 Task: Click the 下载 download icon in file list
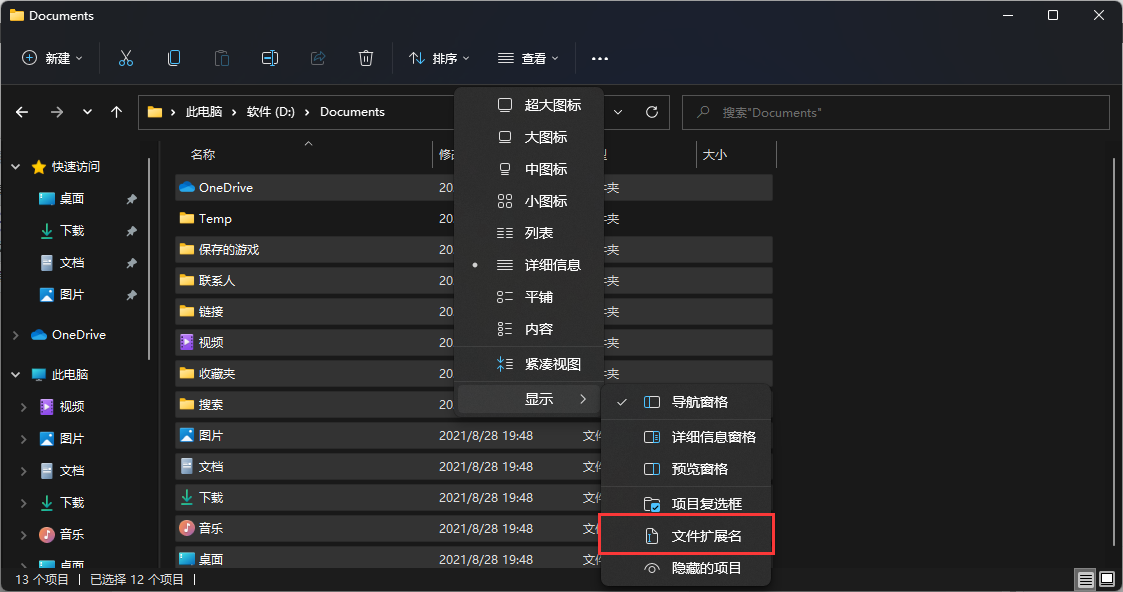pyautogui.click(x=187, y=497)
